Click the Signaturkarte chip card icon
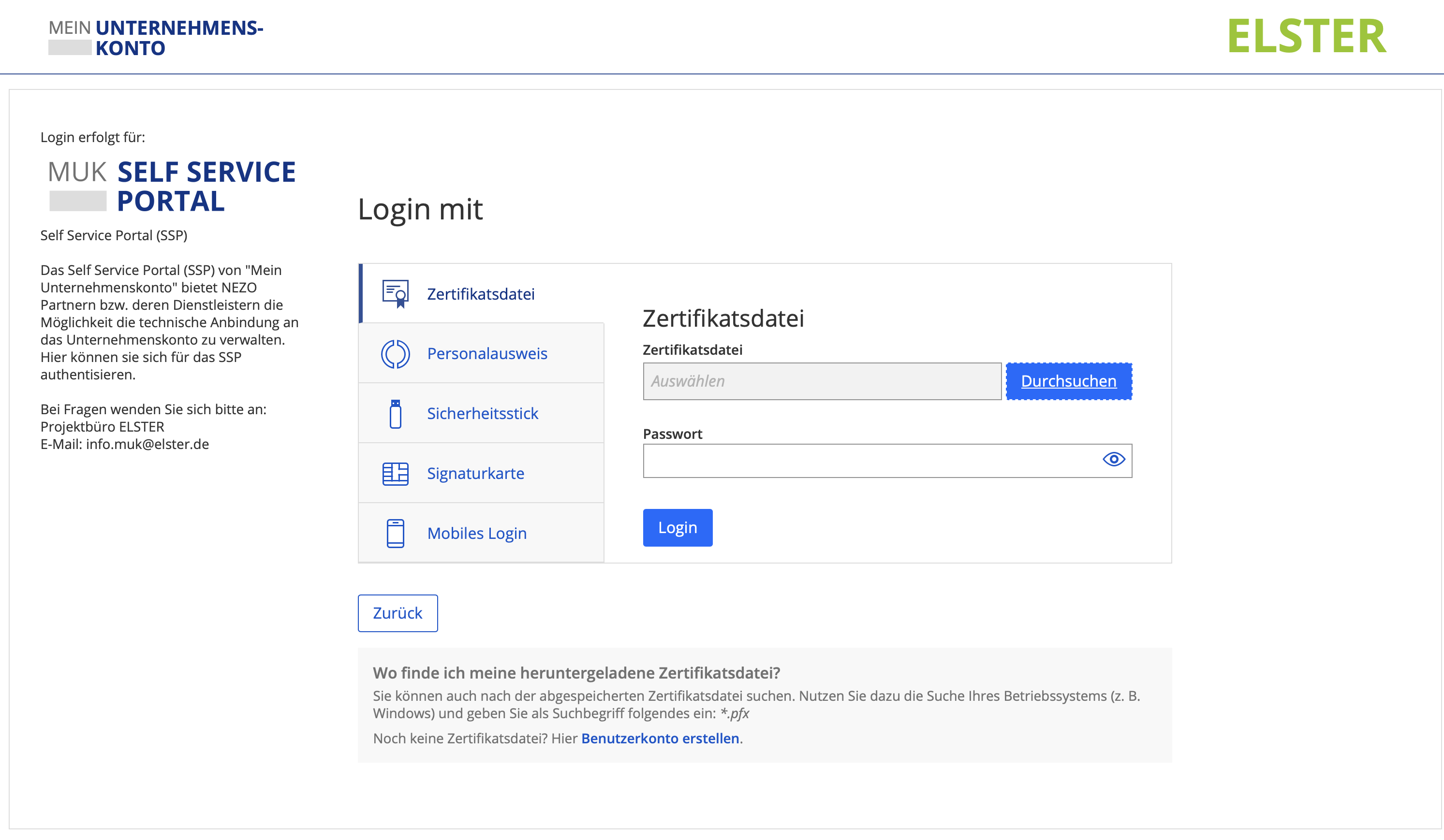The image size is (1444, 840). (396, 474)
